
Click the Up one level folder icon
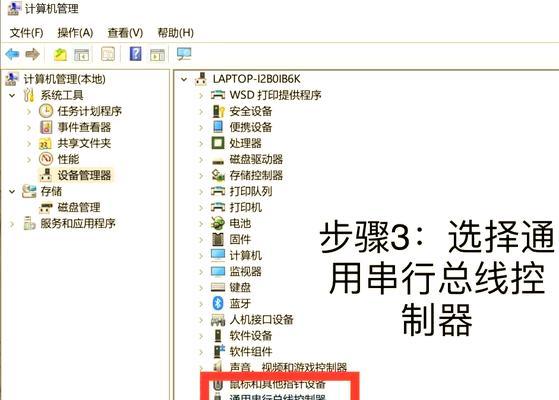tap(60, 55)
